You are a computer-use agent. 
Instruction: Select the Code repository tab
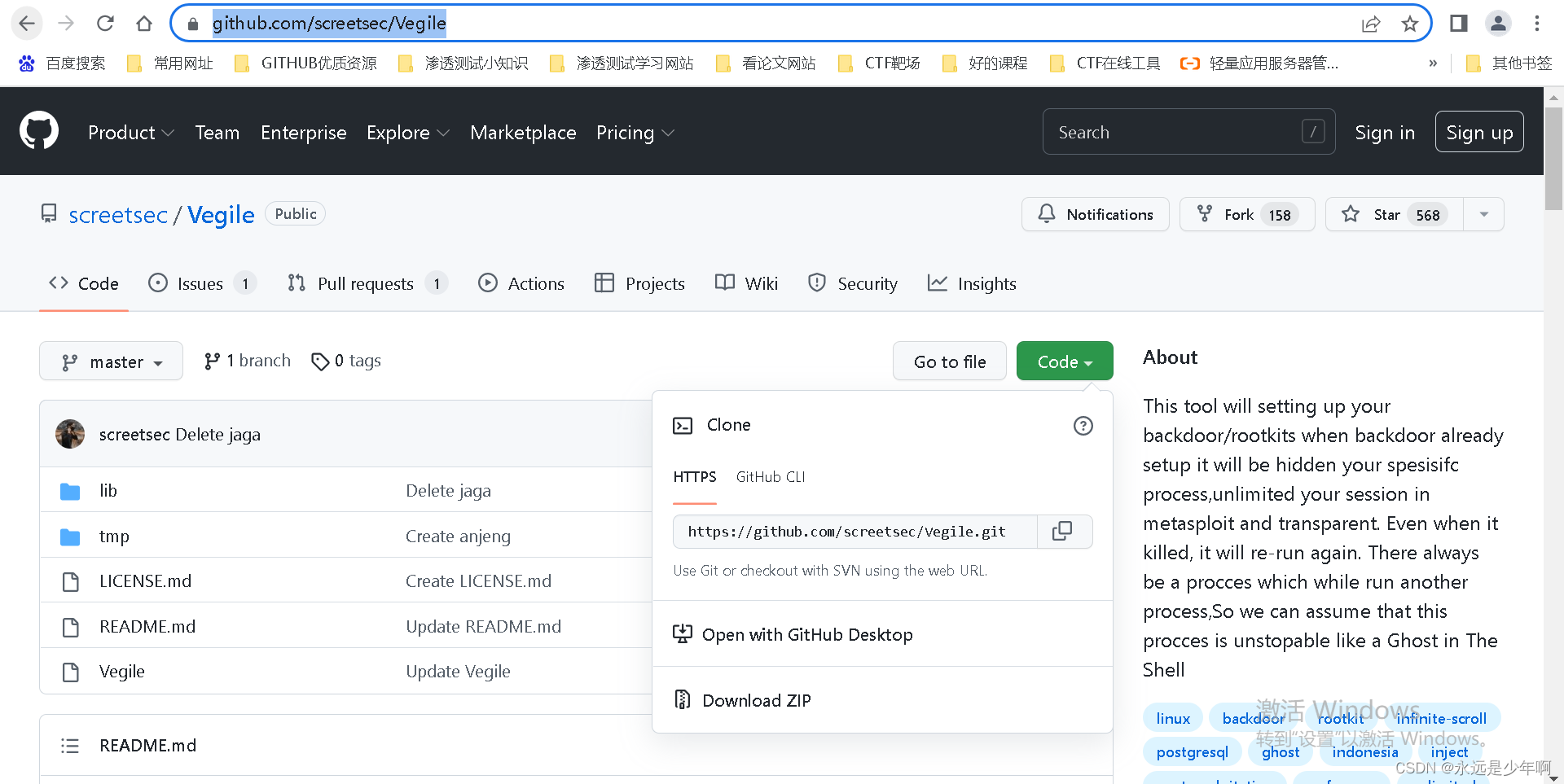pyautogui.click(x=84, y=283)
